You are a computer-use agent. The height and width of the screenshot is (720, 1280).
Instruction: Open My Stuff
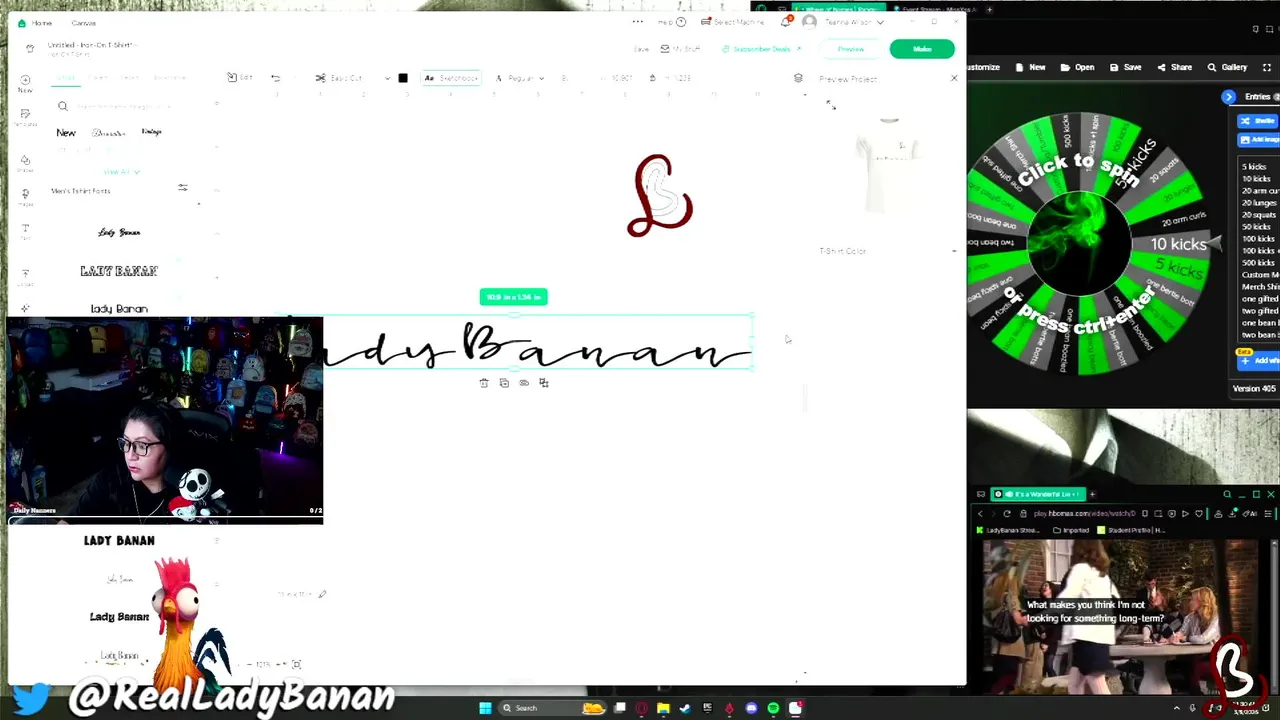tap(679, 49)
